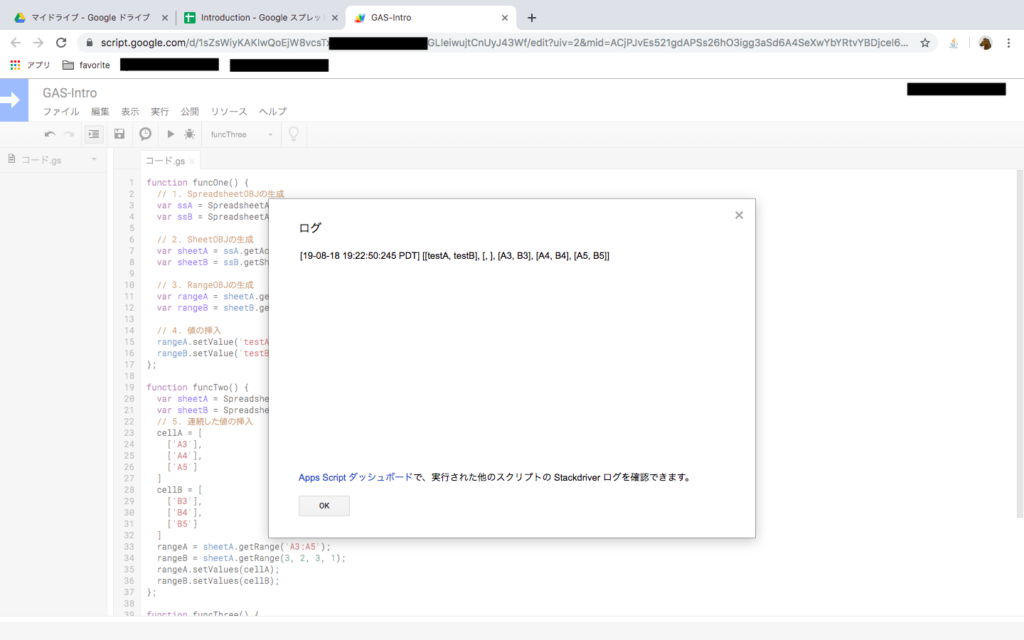Click the Save project icon

(120, 134)
